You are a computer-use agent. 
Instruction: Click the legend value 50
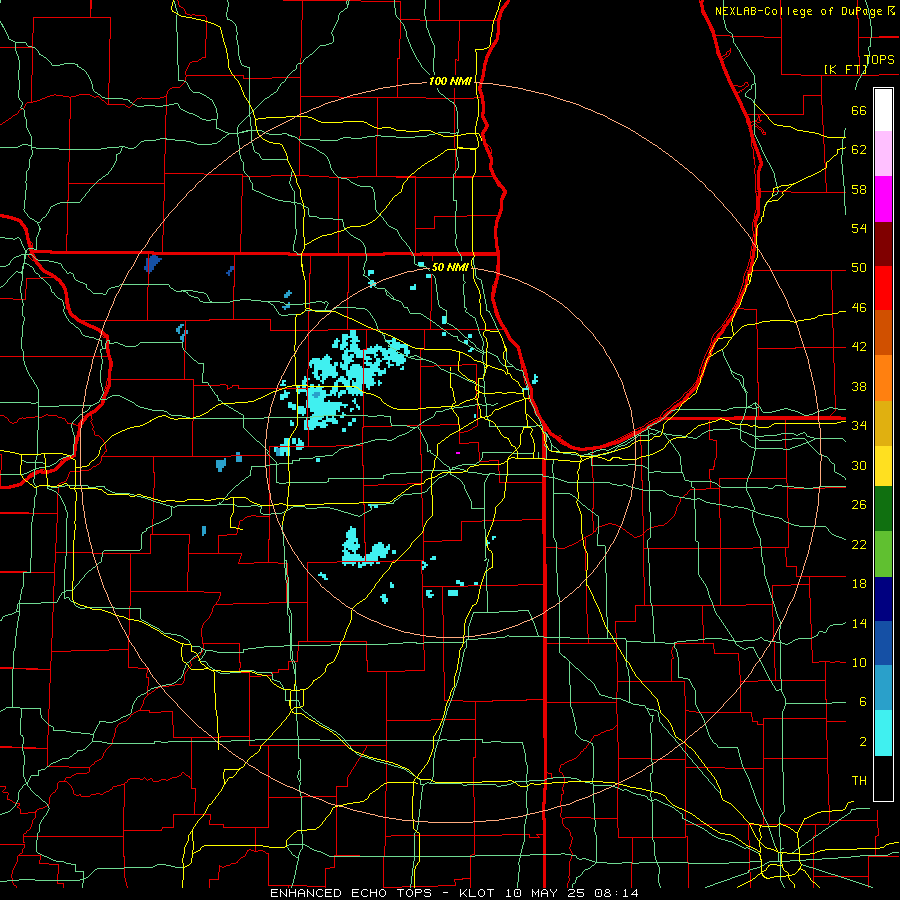click(x=859, y=267)
